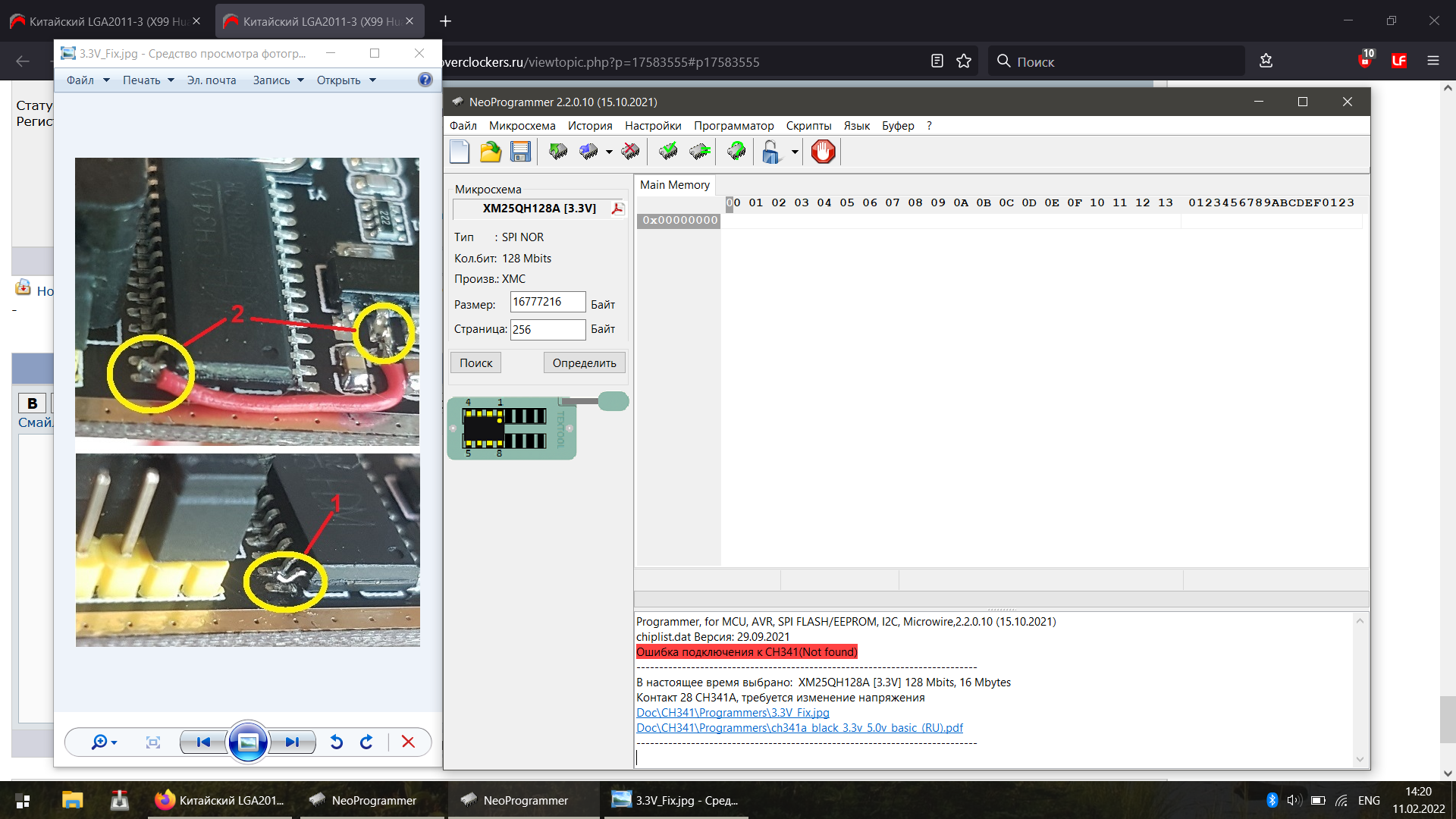Click the new file icon in NeoProgrammer
This screenshot has width=1456, height=819.
point(460,152)
